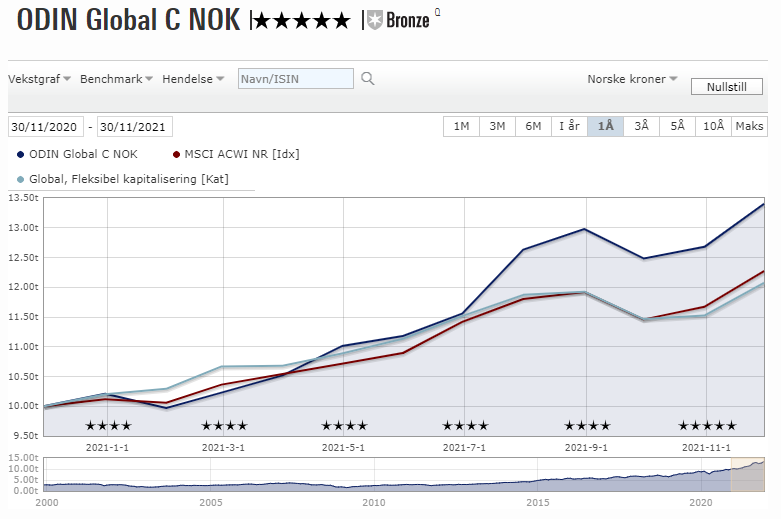781x519 pixels.
Task: Click the 2000 label on overview timeline
Action: 47,503
